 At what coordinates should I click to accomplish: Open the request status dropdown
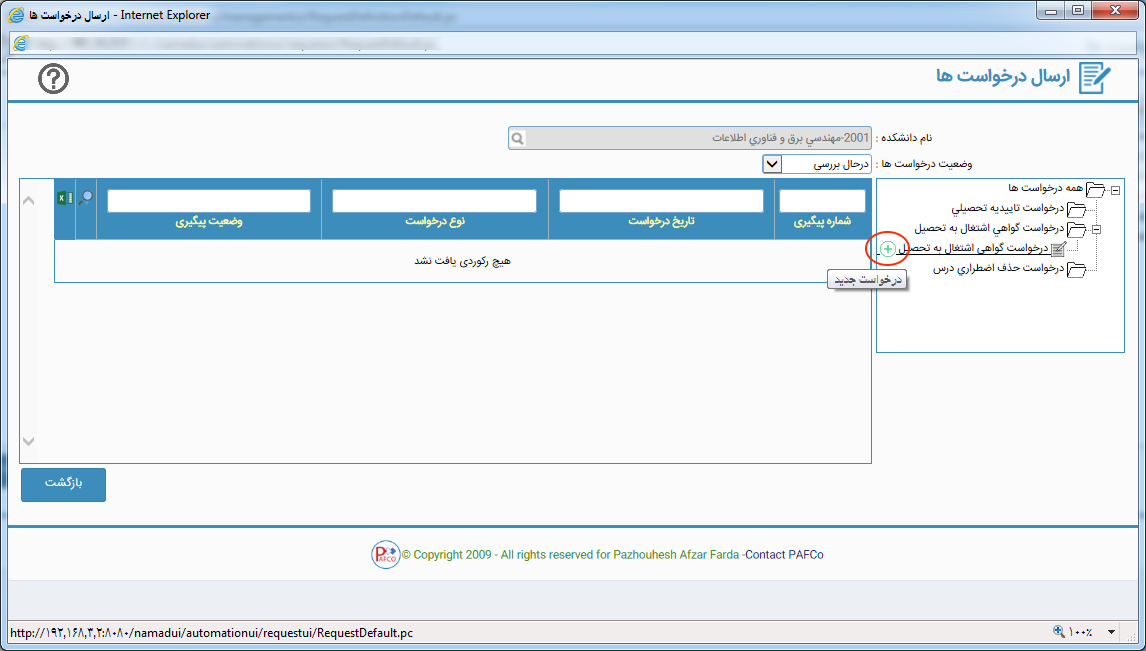pos(772,163)
